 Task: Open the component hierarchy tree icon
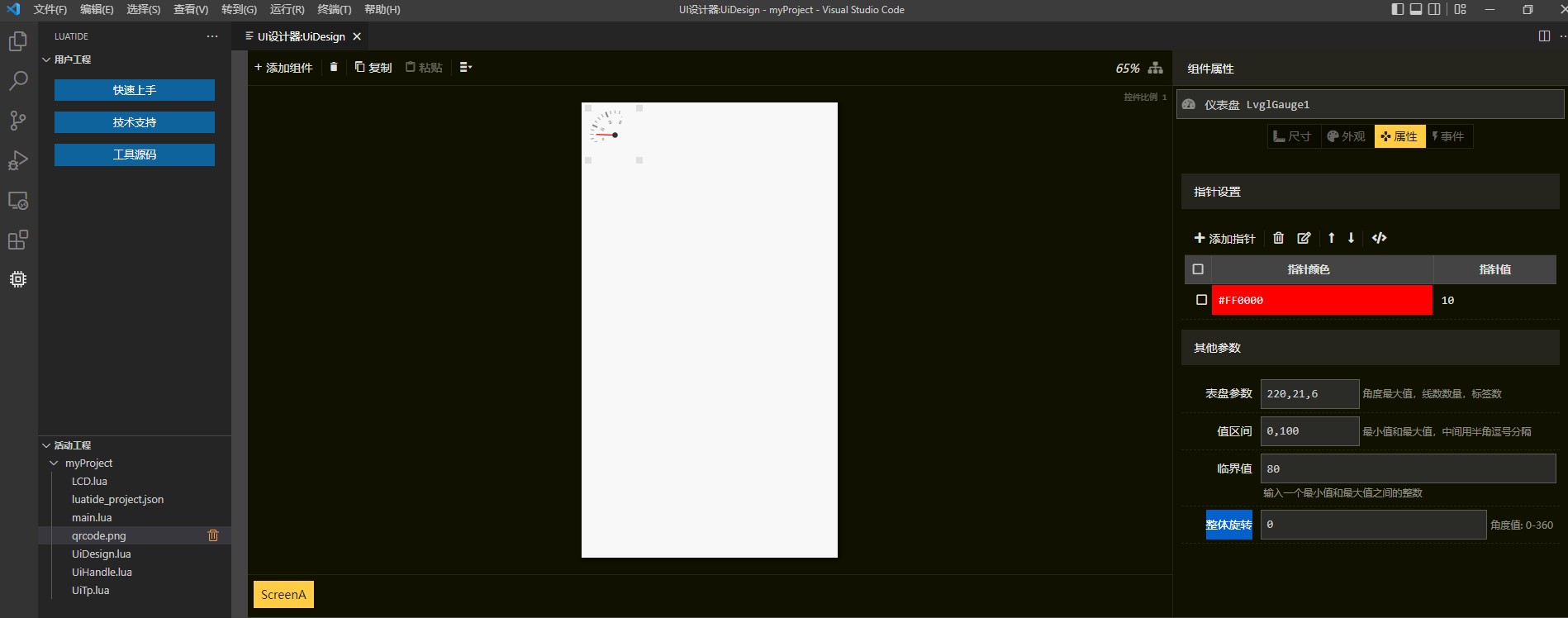[1155, 68]
